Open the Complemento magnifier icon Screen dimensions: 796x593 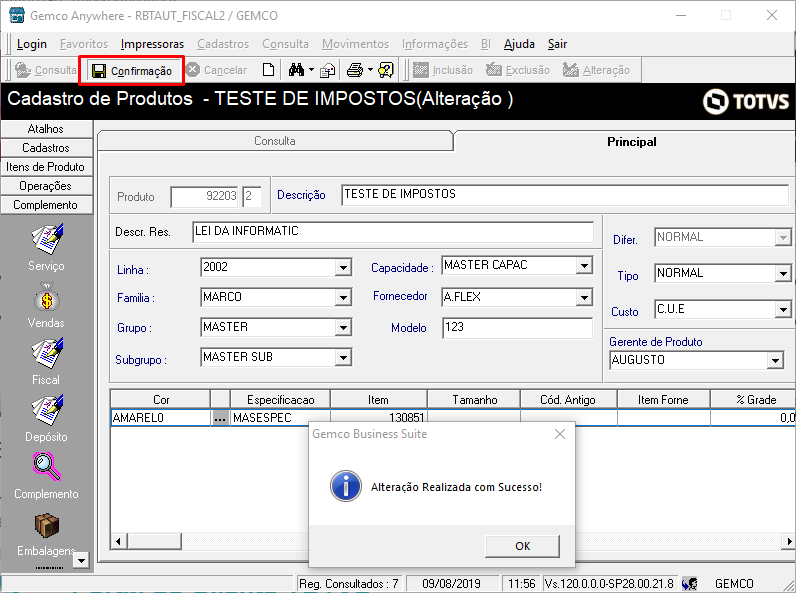tap(47, 467)
